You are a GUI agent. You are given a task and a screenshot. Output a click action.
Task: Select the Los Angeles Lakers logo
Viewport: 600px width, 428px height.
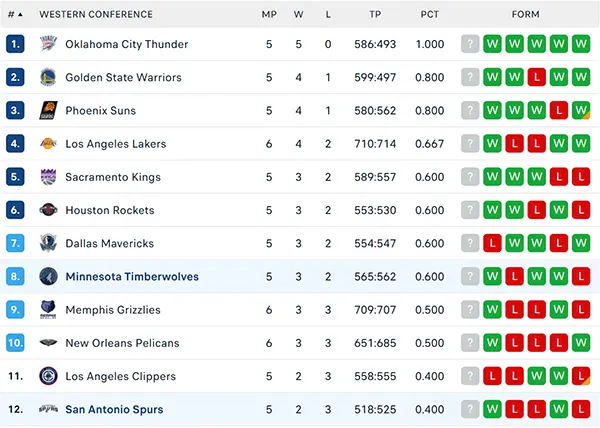(x=49, y=143)
